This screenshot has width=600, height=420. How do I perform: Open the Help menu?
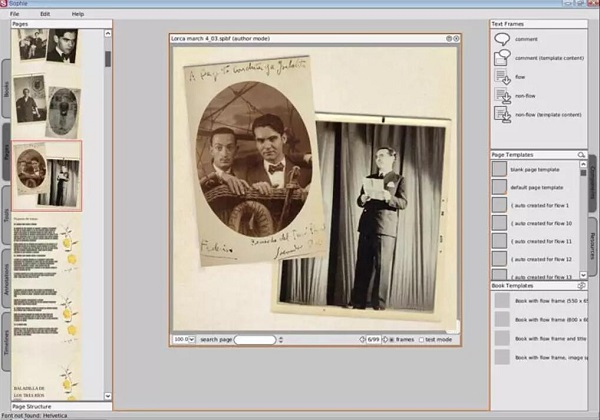click(x=78, y=14)
